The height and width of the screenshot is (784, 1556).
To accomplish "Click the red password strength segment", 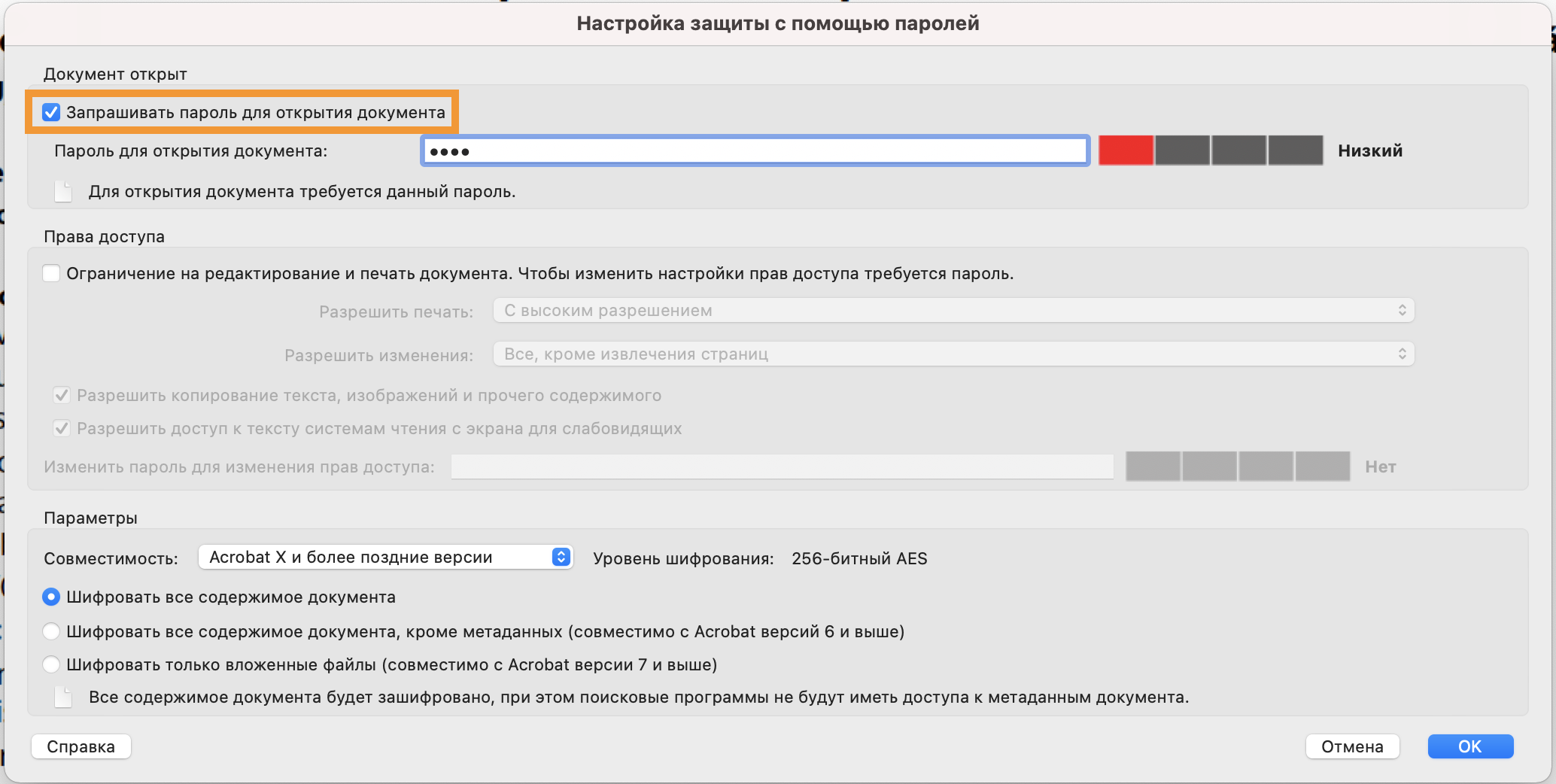I will pos(1126,150).
